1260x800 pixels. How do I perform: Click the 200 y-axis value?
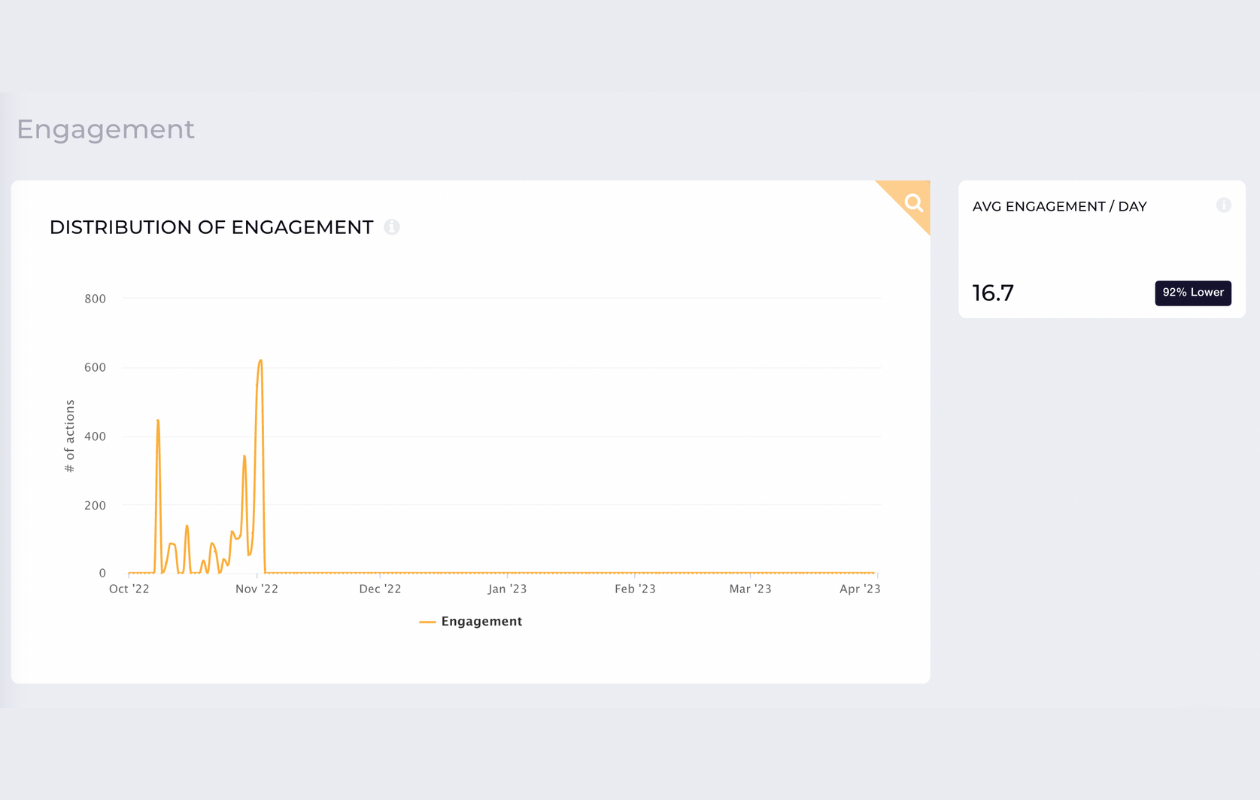(x=95, y=505)
